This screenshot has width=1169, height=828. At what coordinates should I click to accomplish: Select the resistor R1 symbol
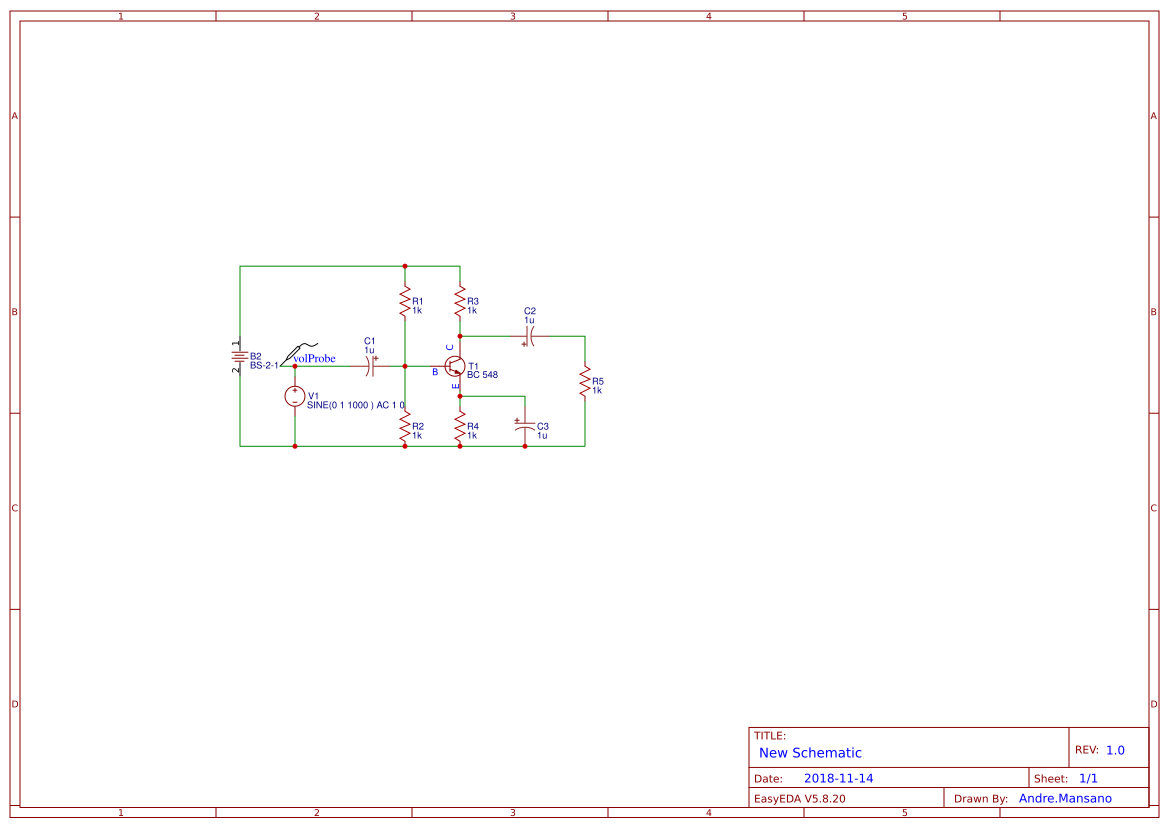(x=405, y=302)
